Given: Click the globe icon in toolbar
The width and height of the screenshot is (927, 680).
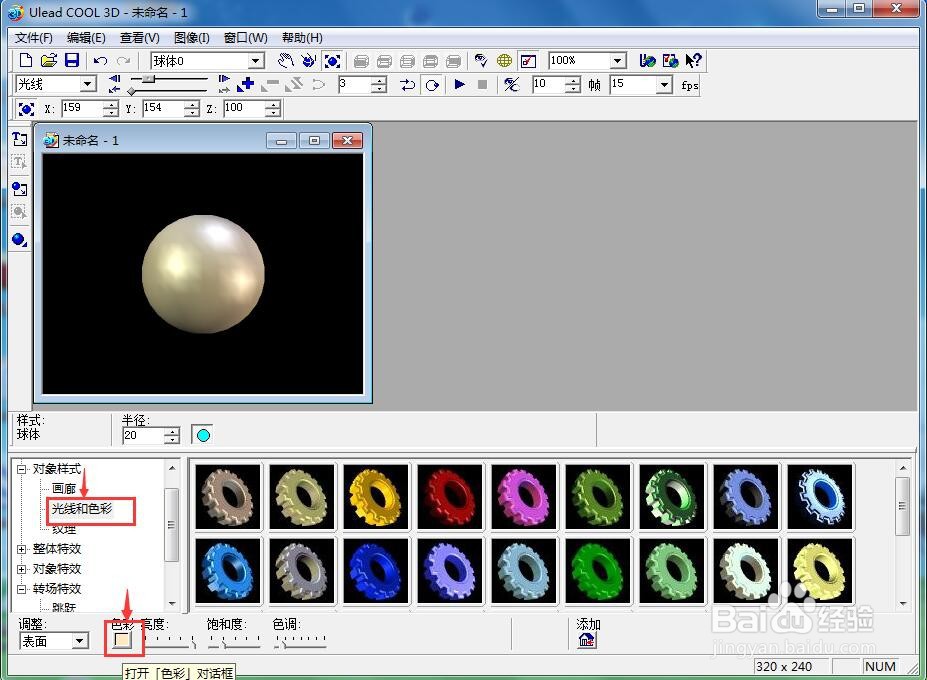Looking at the screenshot, I should [504, 60].
